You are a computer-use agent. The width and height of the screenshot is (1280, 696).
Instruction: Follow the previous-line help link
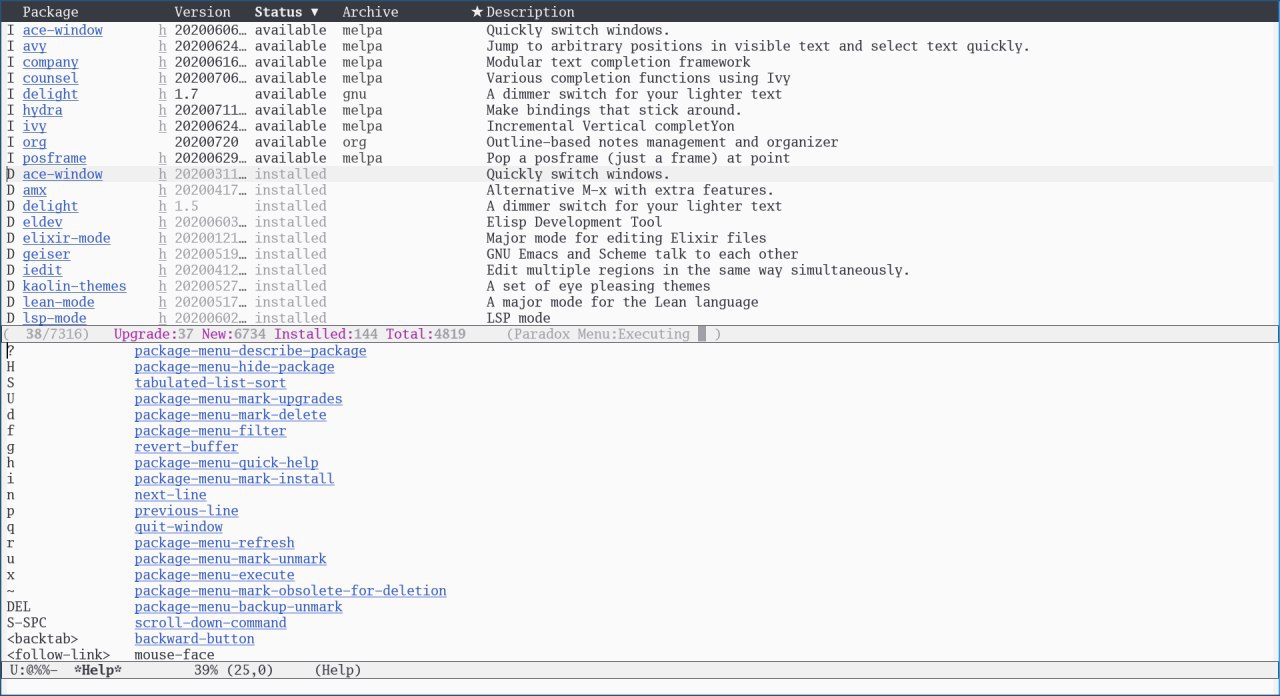[186, 511]
